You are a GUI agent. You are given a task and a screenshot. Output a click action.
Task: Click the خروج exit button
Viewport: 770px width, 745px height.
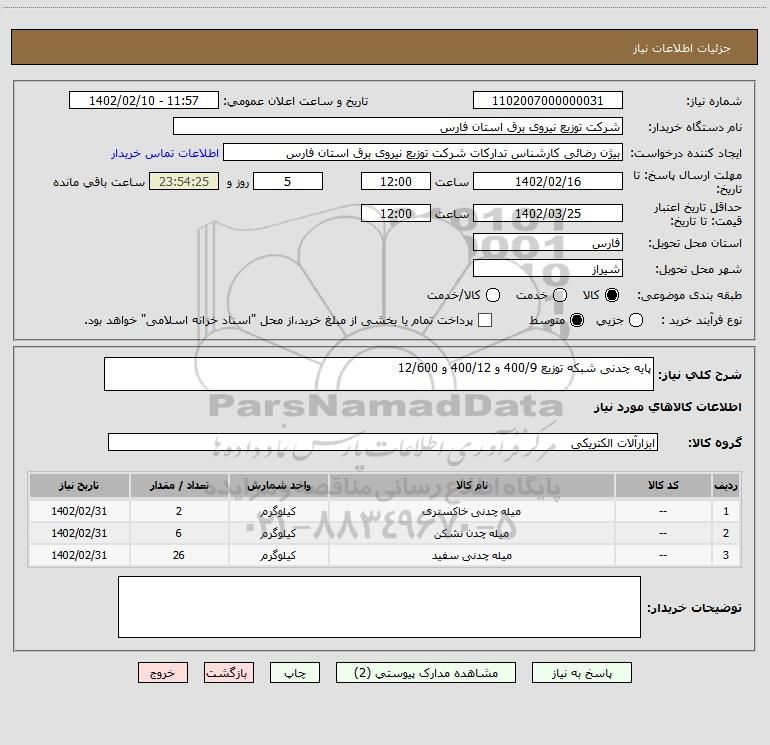(x=163, y=672)
